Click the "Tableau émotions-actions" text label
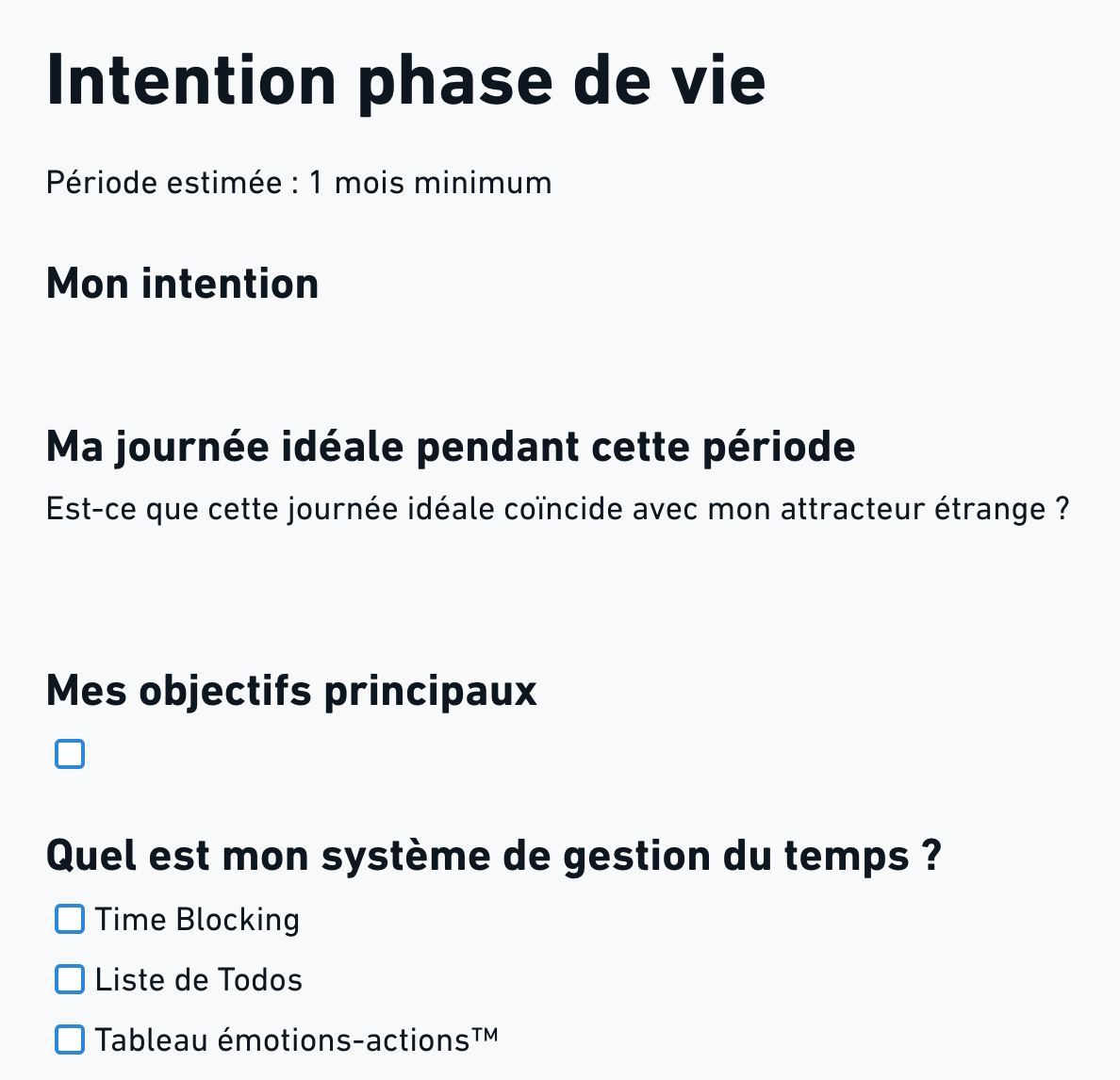Screen dimensions: 1120x1080 [x=281, y=1040]
